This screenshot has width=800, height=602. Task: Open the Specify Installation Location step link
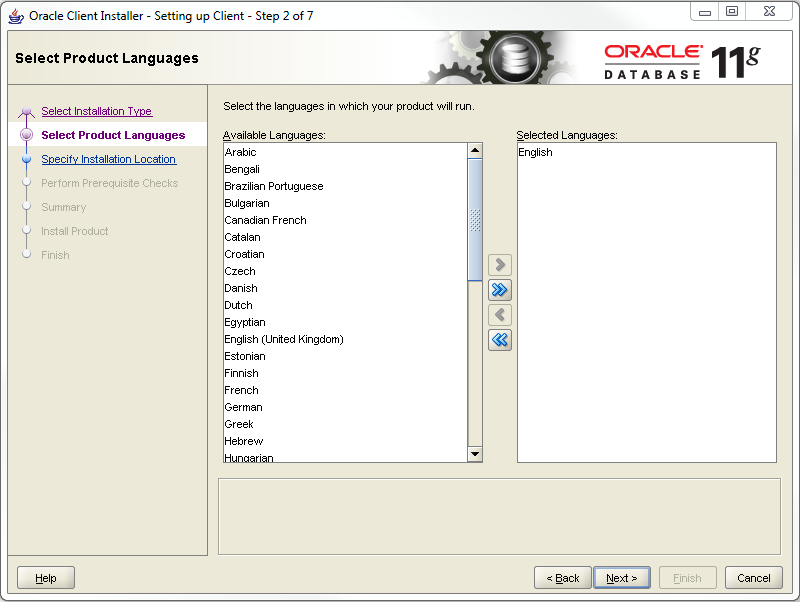point(109,159)
